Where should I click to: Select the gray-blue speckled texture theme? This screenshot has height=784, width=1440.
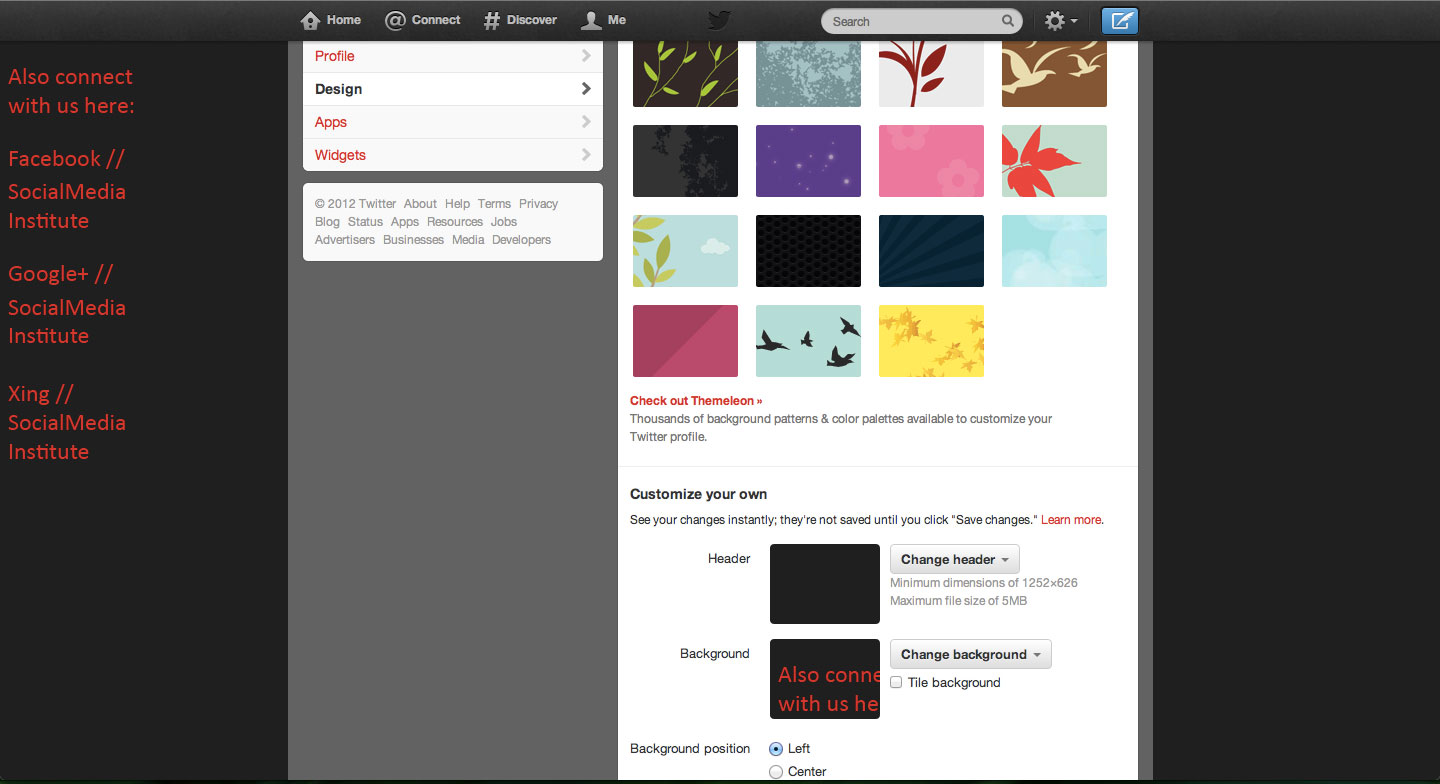pos(808,74)
